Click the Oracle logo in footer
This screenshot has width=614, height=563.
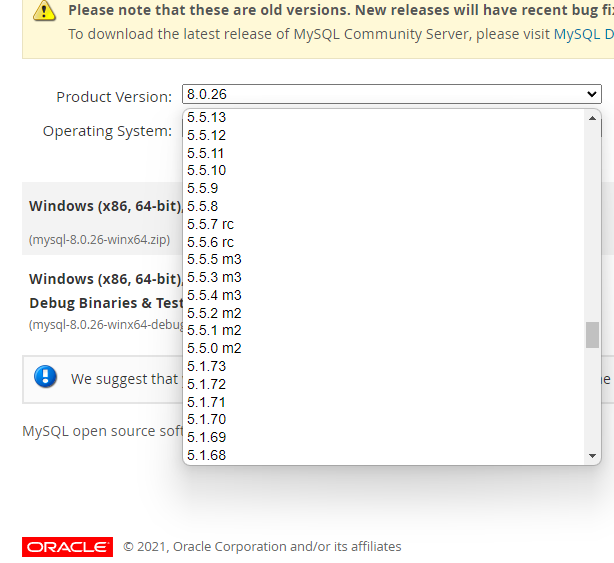67,547
